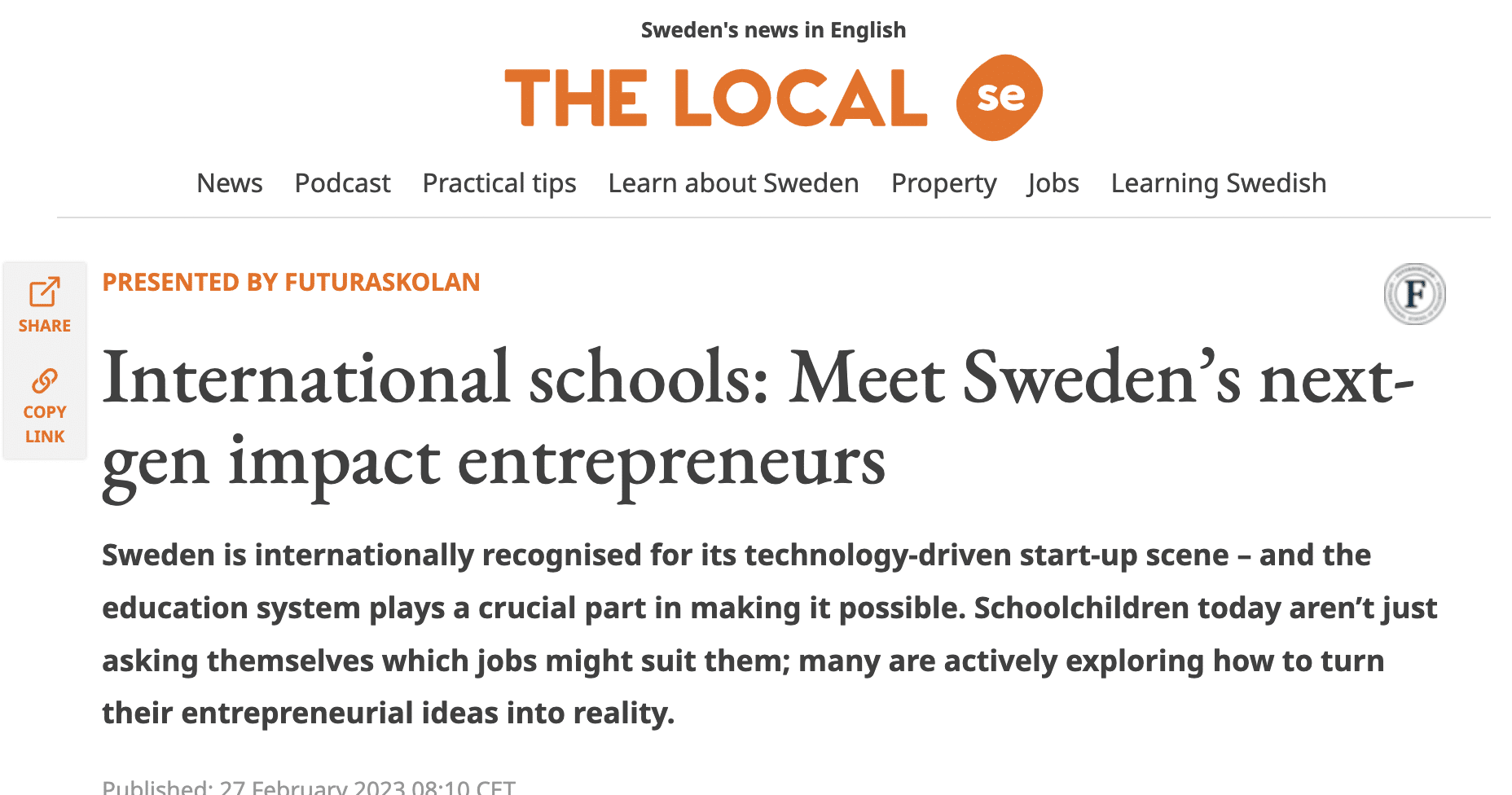Open the Learning Swedish section

(x=1218, y=183)
